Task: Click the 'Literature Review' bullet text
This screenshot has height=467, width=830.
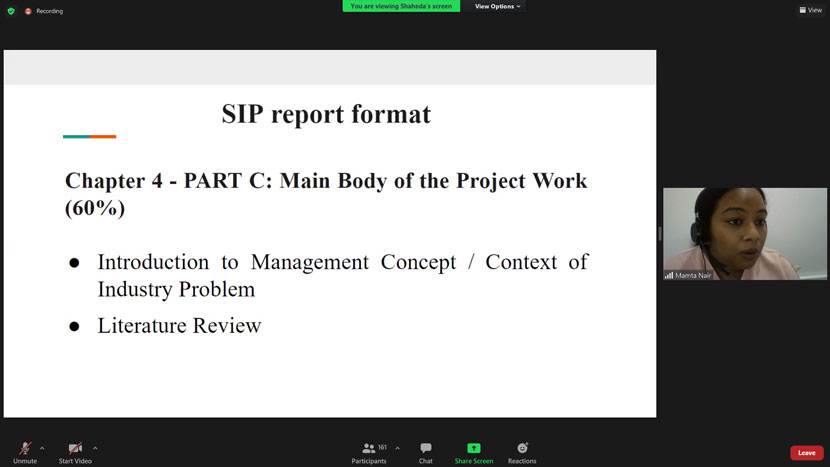Action: point(179,326)
